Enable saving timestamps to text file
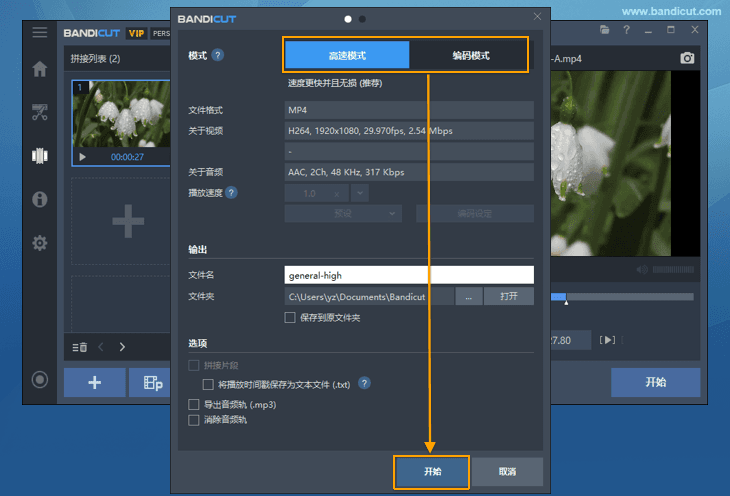This screenshot has height=496, width=730. (x=208, y=384)
